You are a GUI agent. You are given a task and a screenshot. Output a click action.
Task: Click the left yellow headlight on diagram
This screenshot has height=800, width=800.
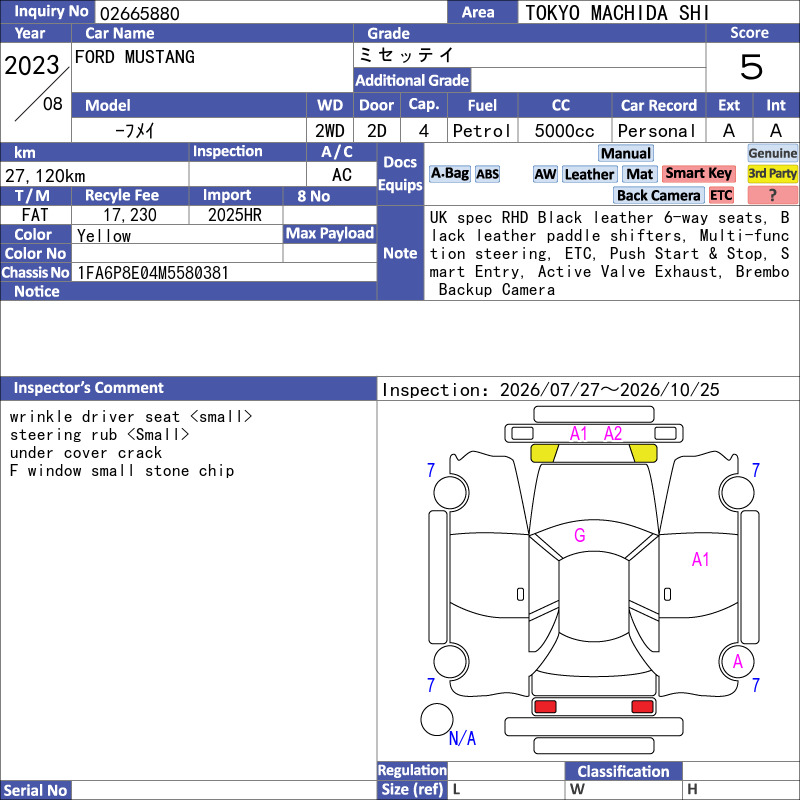tap(544, 453)
